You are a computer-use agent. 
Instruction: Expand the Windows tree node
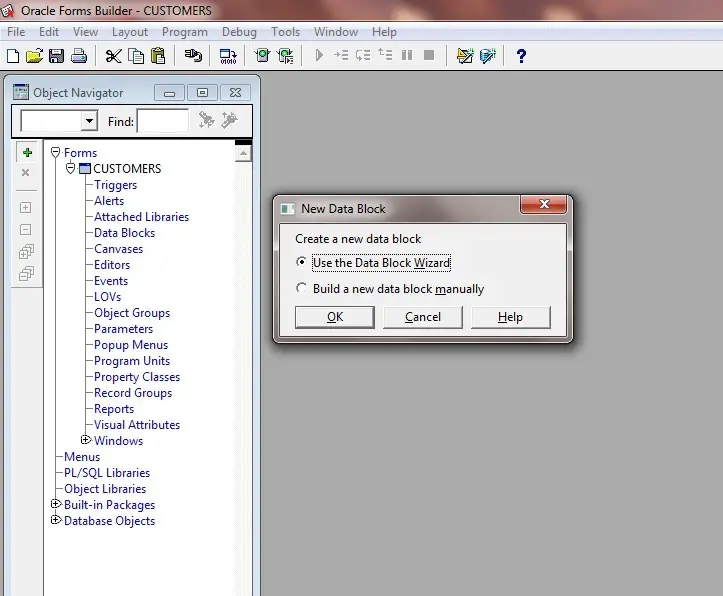[85, 440]
